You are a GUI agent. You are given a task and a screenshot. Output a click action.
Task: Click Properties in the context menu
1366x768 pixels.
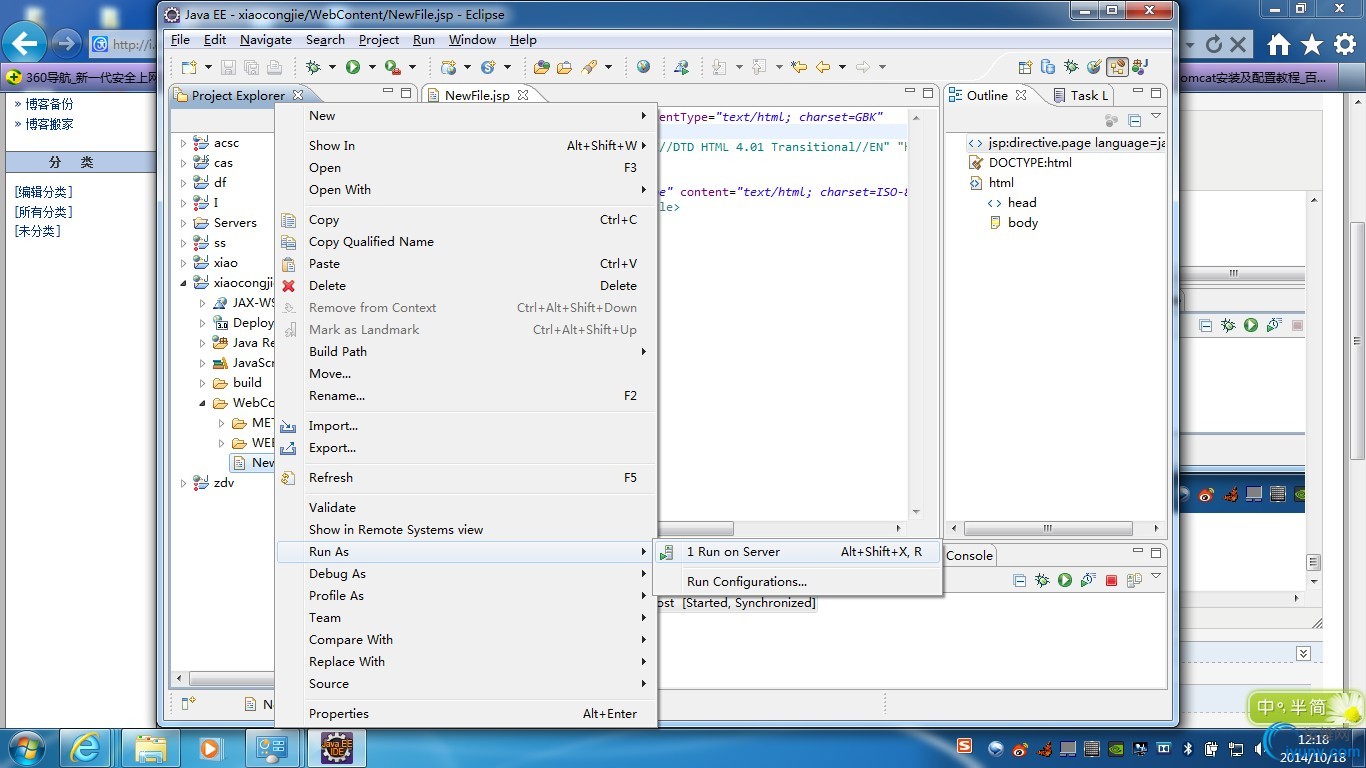pyautogui.click(x=466, y=714)
